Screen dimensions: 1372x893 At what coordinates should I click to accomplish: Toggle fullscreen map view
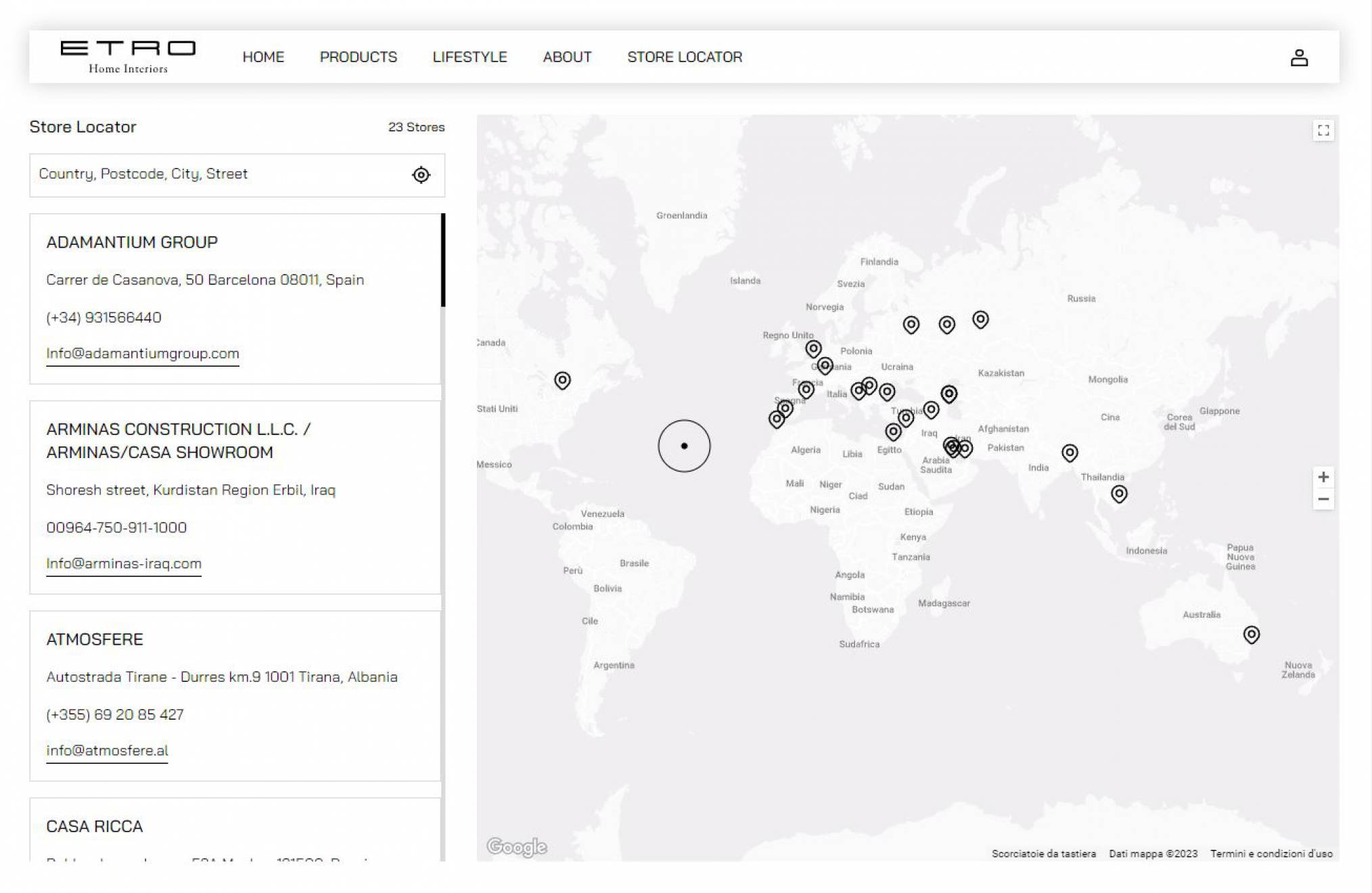1323,131
